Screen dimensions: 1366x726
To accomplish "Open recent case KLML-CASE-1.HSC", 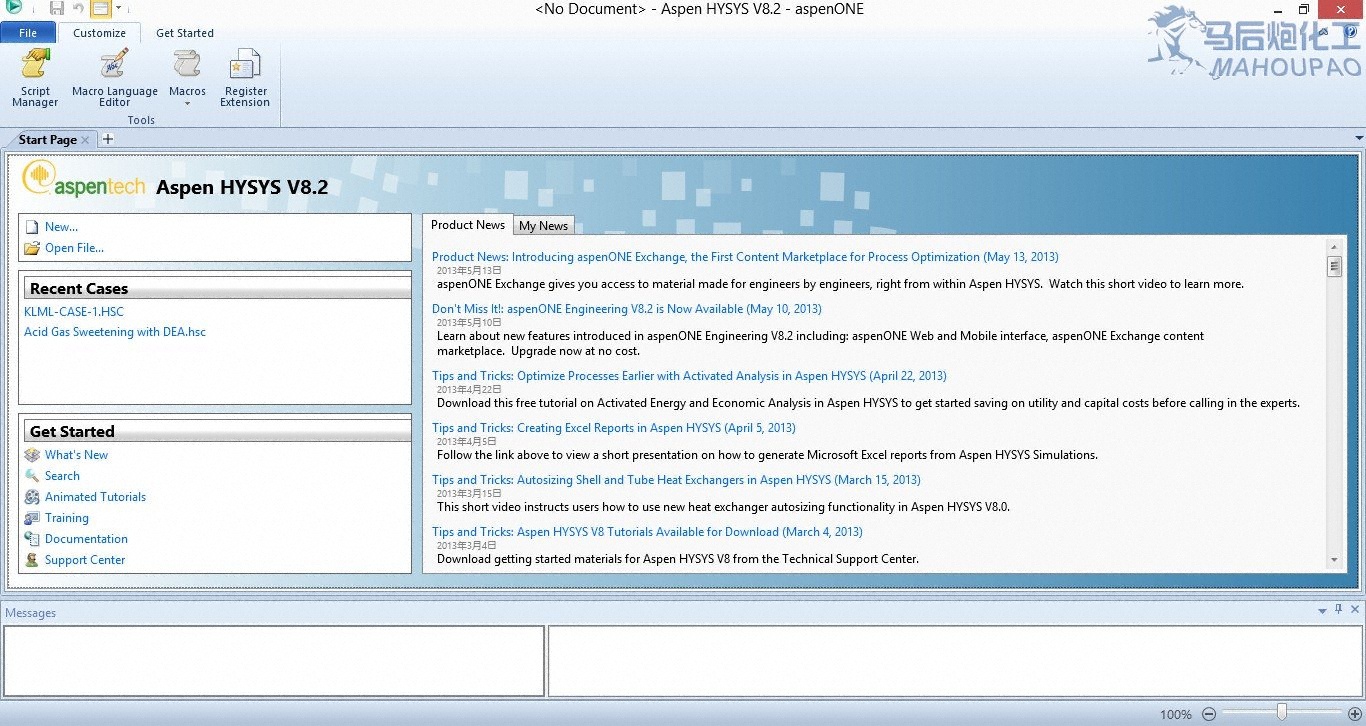I will point(74,312).
